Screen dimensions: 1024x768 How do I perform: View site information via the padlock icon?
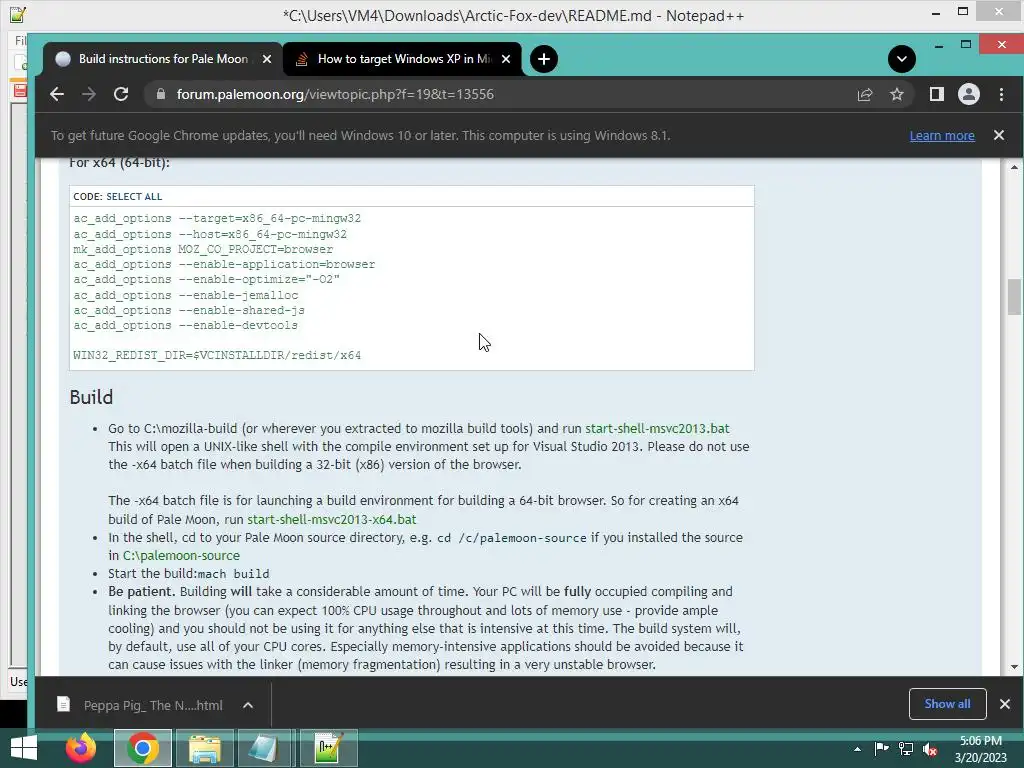[161, 94]
